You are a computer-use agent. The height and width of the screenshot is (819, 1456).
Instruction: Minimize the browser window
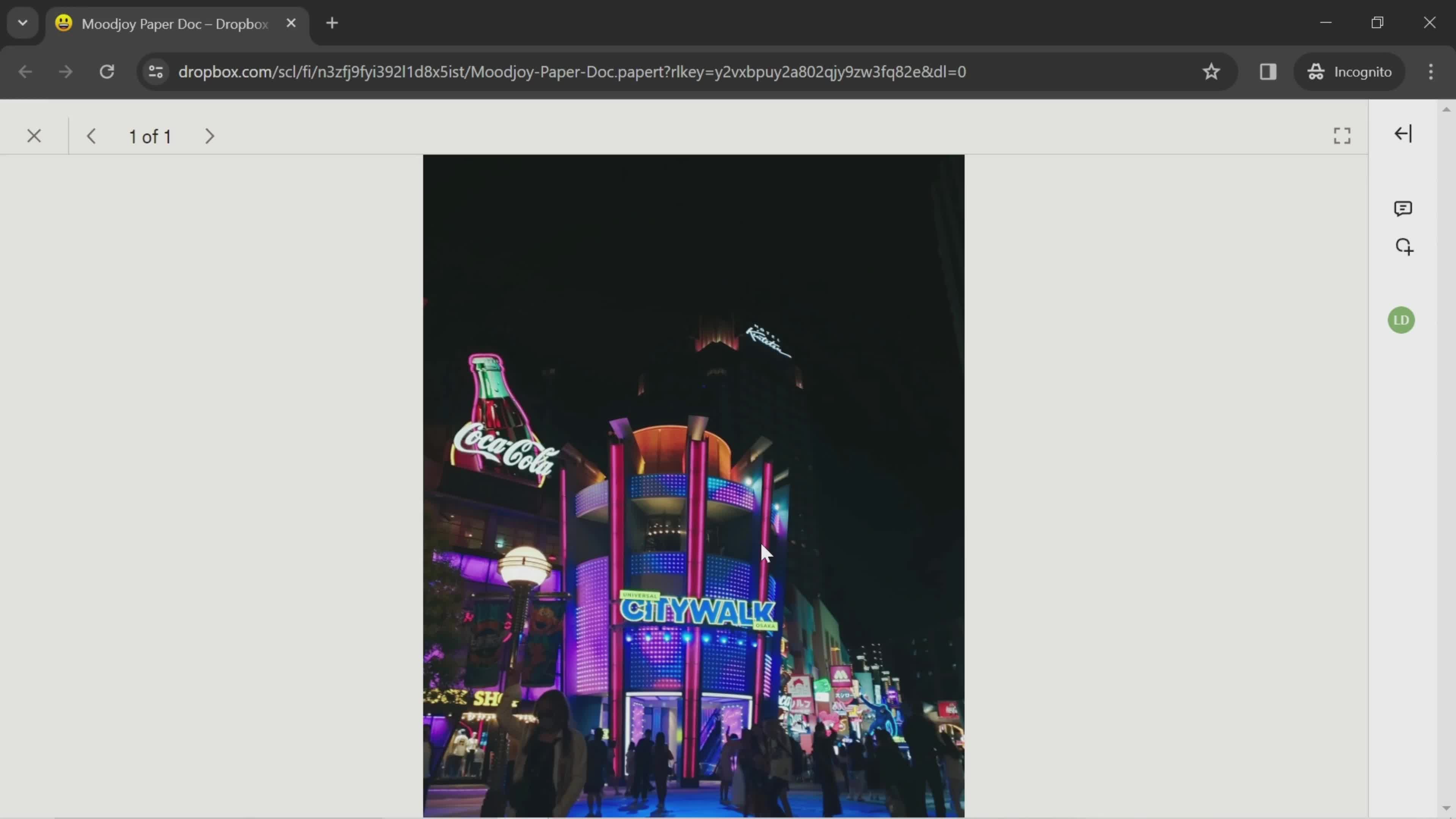(1326, 23)
